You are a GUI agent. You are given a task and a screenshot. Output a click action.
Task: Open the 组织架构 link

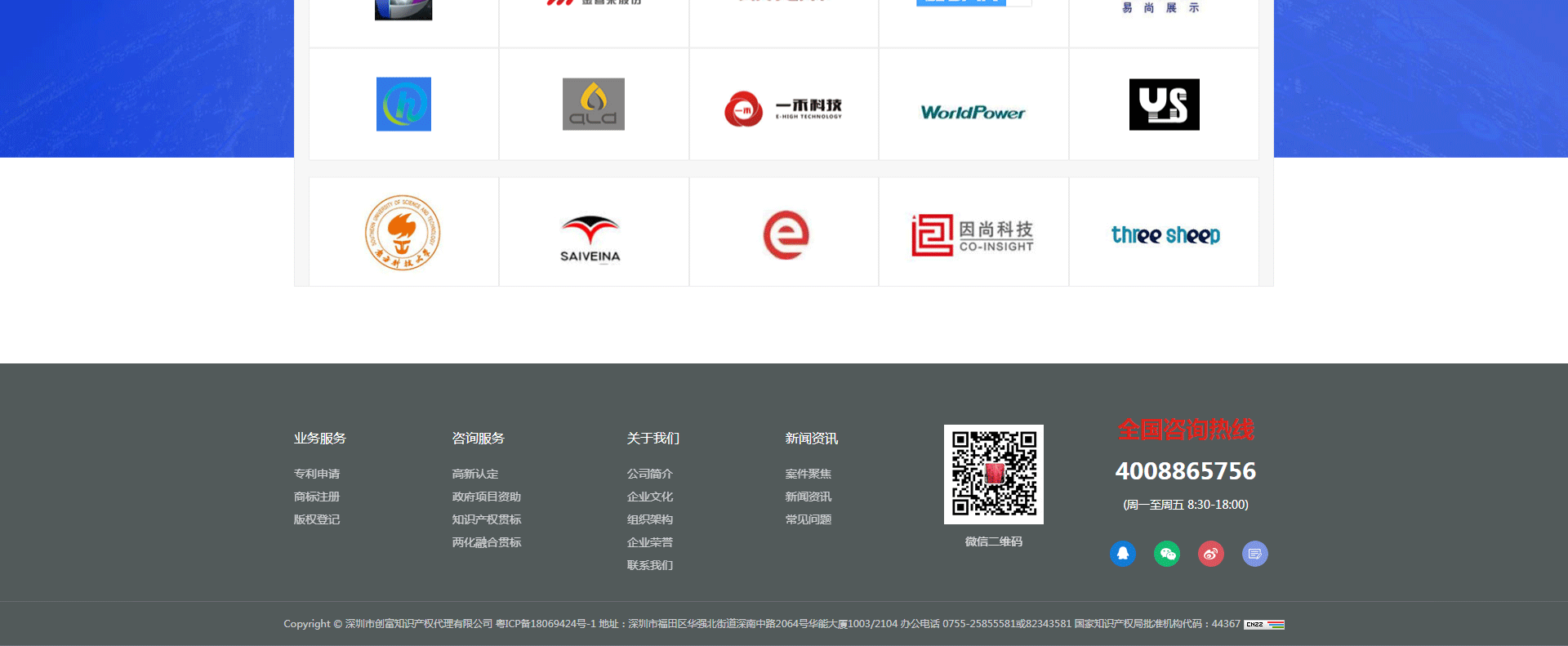pos(650,519)
